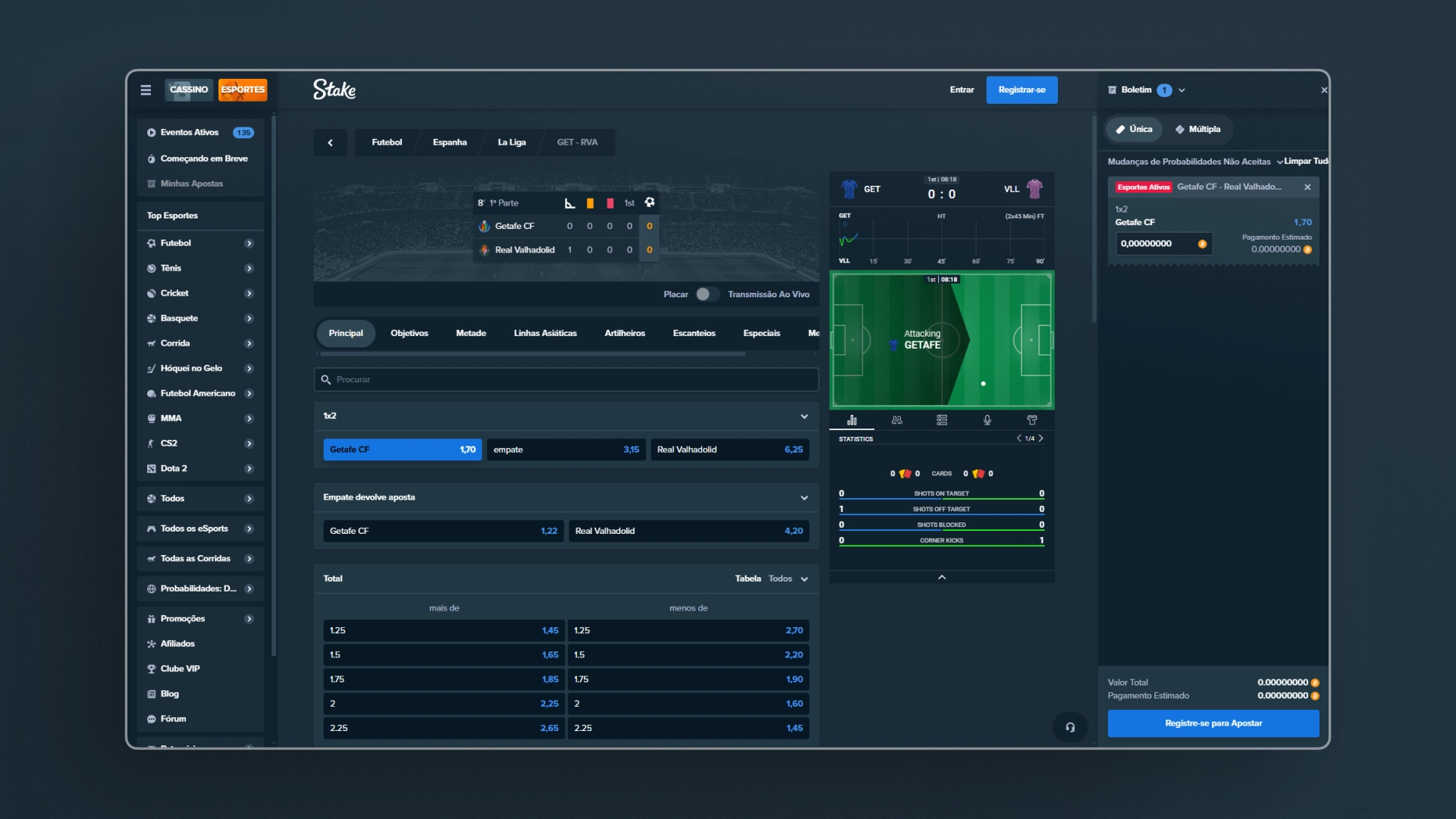Click the Tênis sidebar icon

tap(151, 268)
